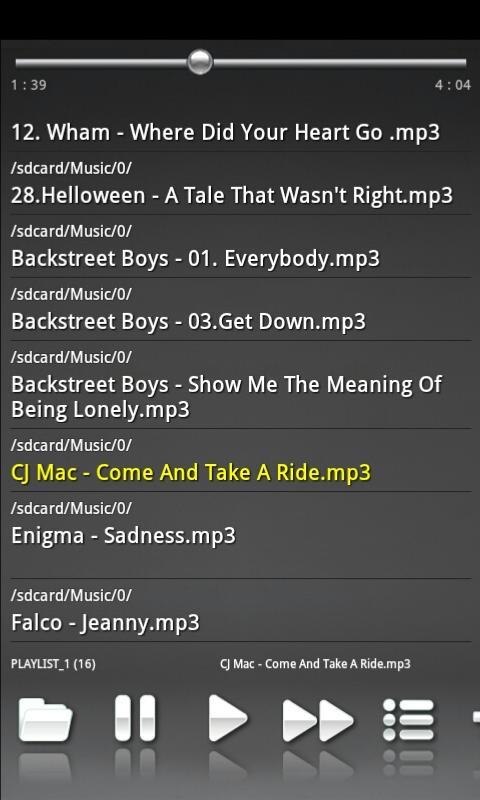Viewport: 480px width, 800px height.
Task: Tap the play button
Action: [228, 718]
